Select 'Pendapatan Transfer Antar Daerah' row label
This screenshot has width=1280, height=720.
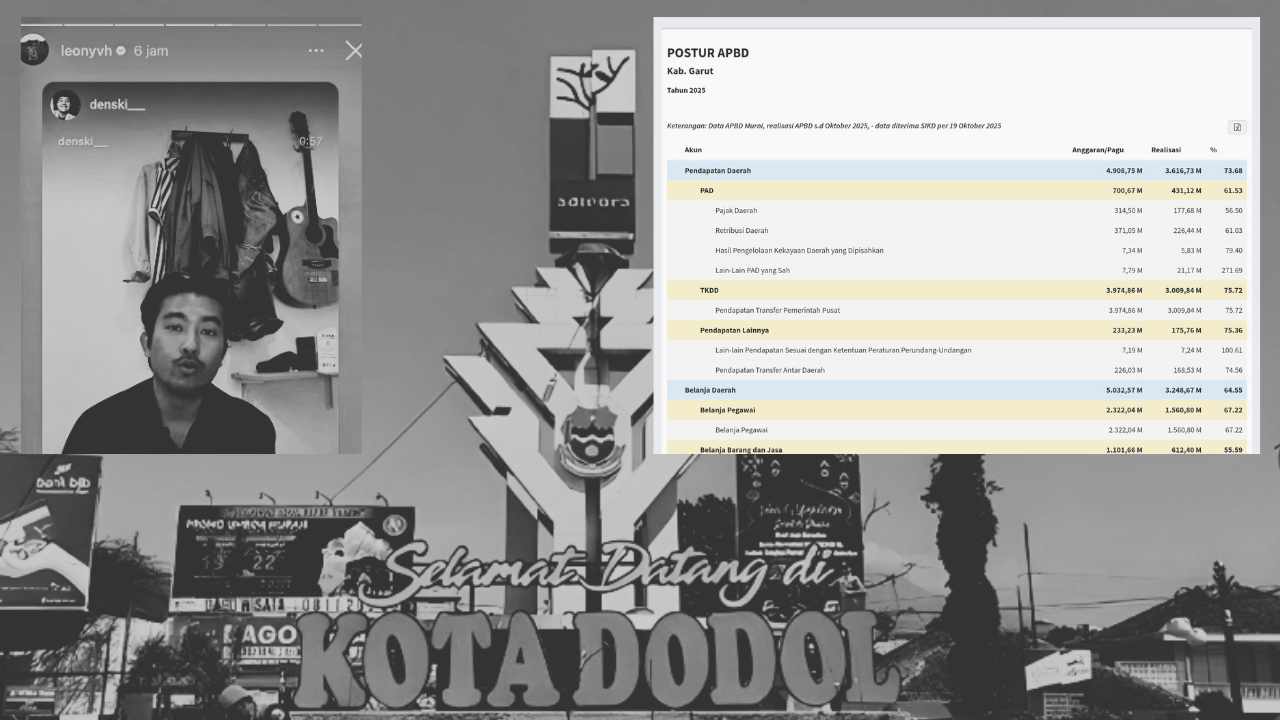pyautogui.click(x=770, y=371)
